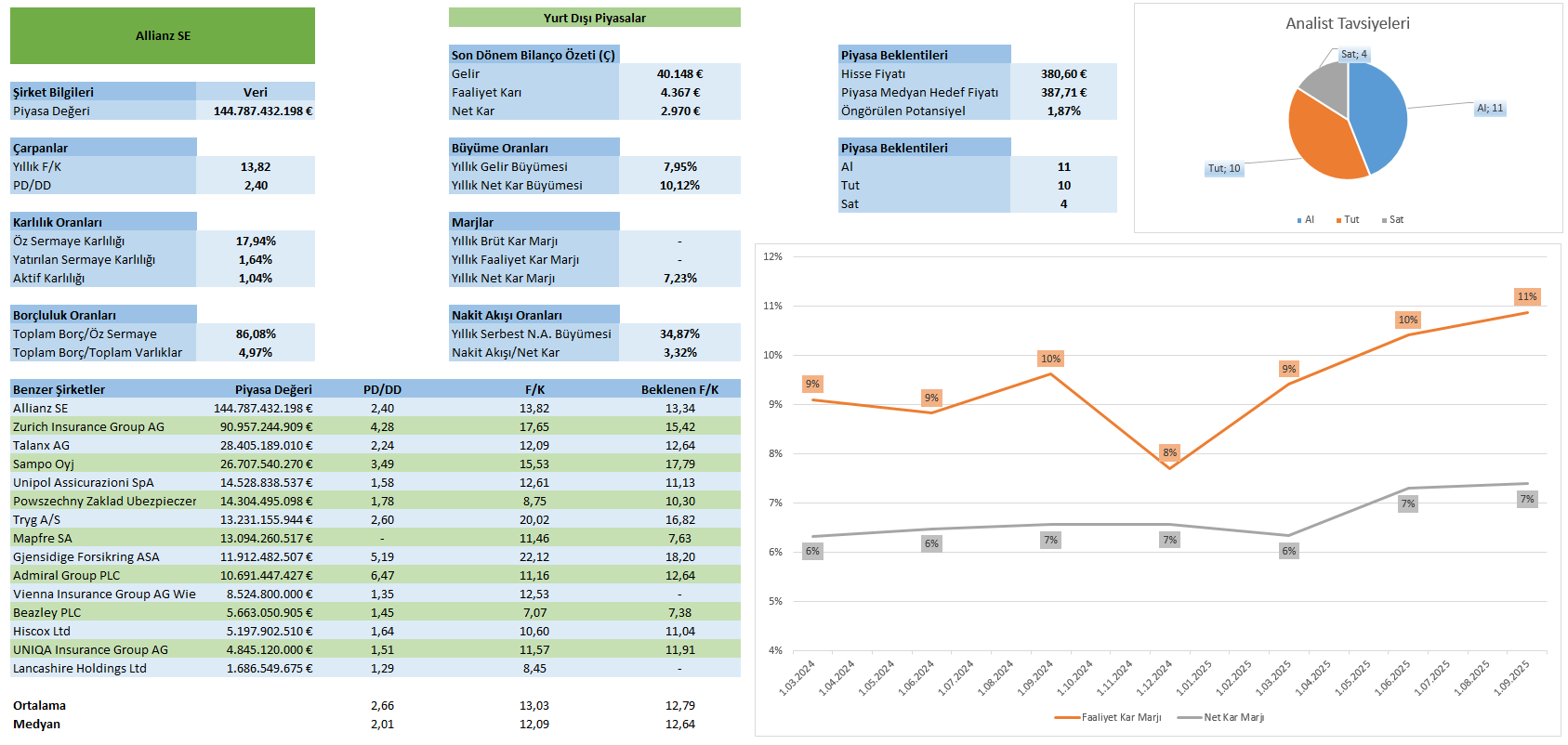
Task: Select the Faaliyet Karı label cell
Action: 534,92
